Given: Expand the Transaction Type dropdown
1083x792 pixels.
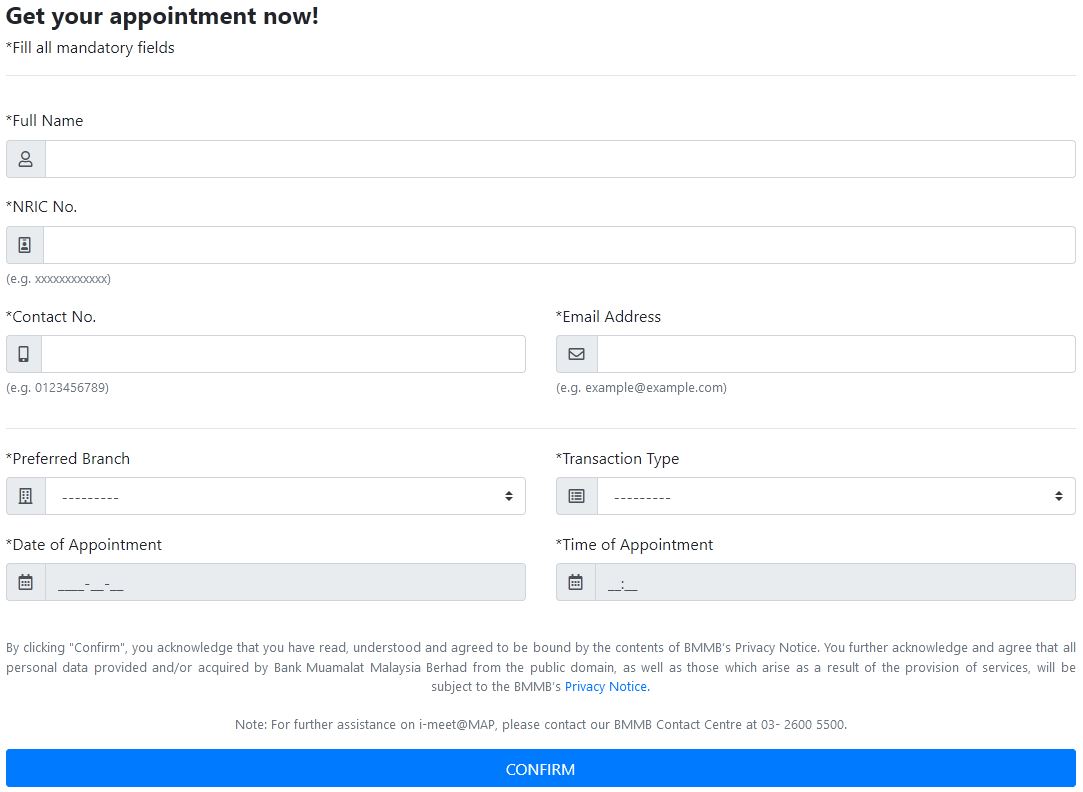Looking at the screenshot, I should coord(835,496).
